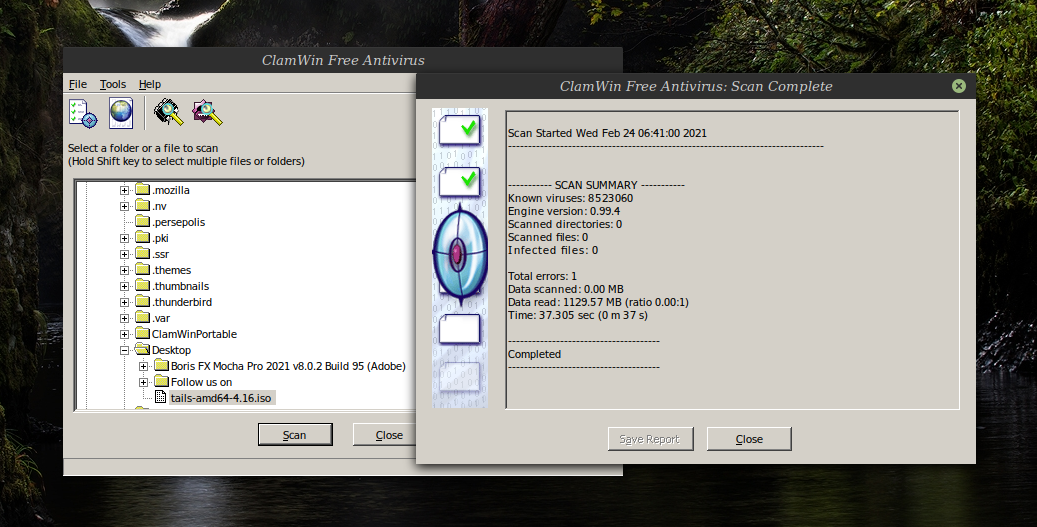Expand the .thumbnails folder node
The image size is (1037, 527).
(124, 286)
